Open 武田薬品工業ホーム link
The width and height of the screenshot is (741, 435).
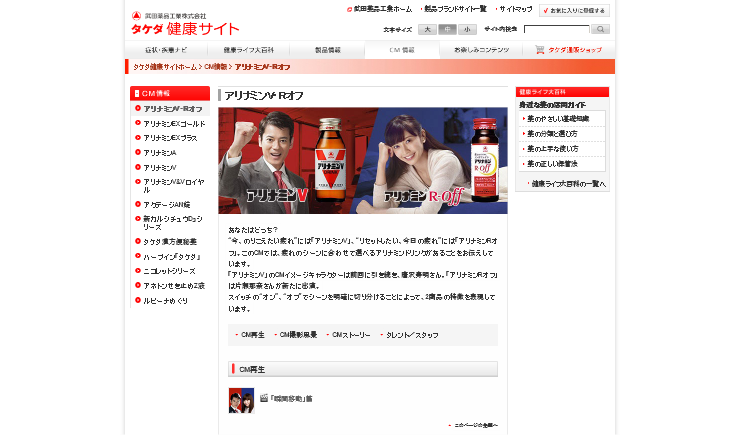click(382, 9)
